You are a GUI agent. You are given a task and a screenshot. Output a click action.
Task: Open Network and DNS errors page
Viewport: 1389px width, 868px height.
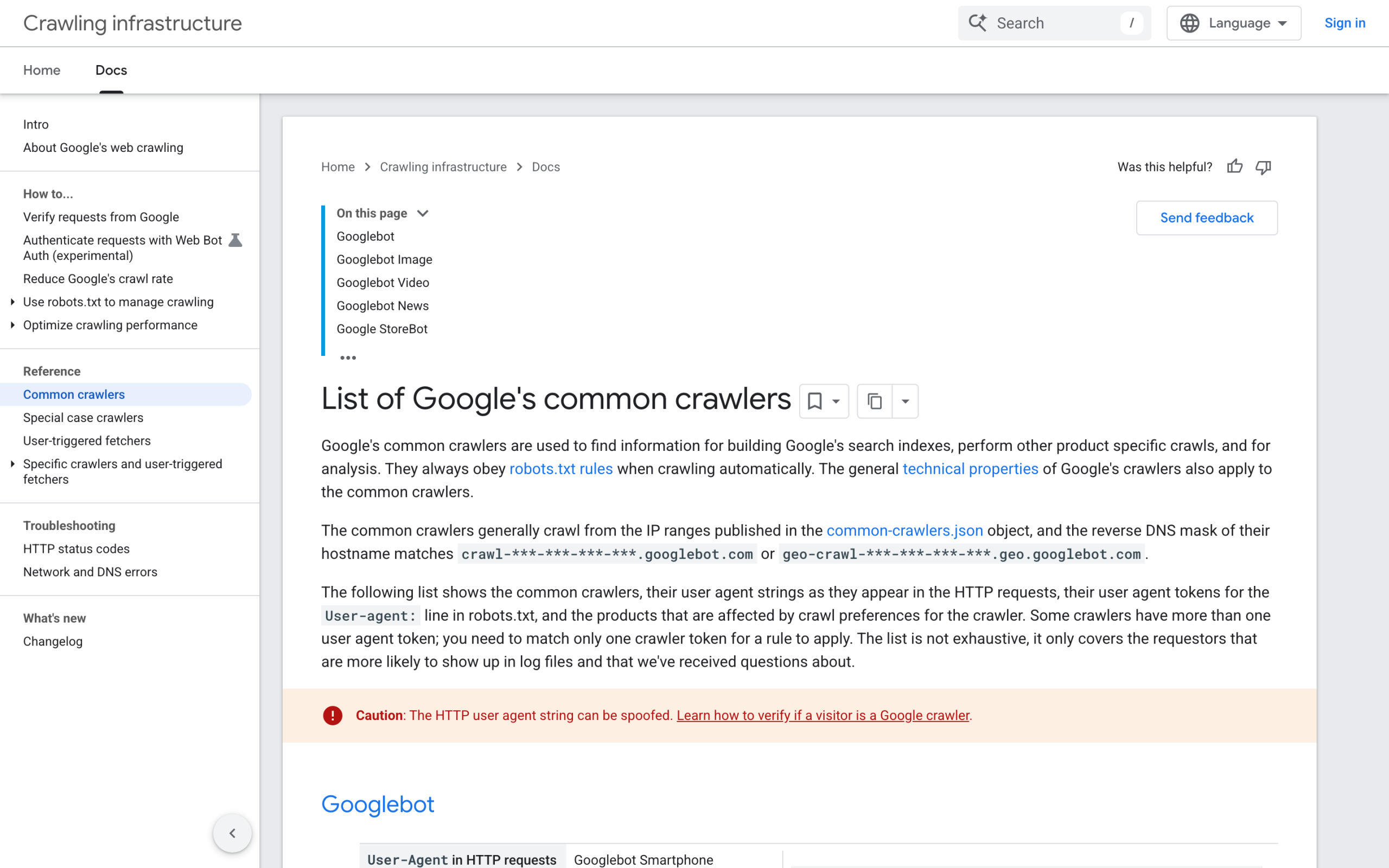pos(90,572)
